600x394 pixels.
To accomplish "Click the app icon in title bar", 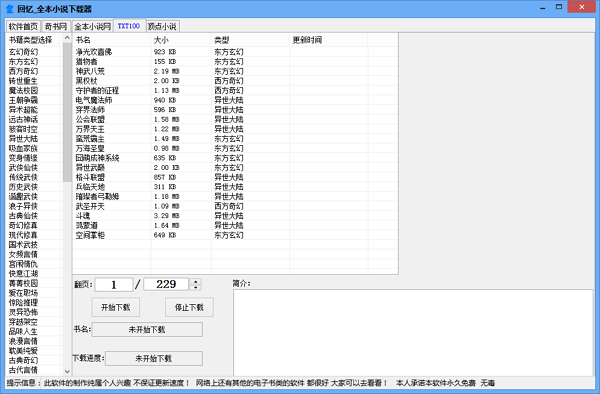I will click(x=10, y=8).
